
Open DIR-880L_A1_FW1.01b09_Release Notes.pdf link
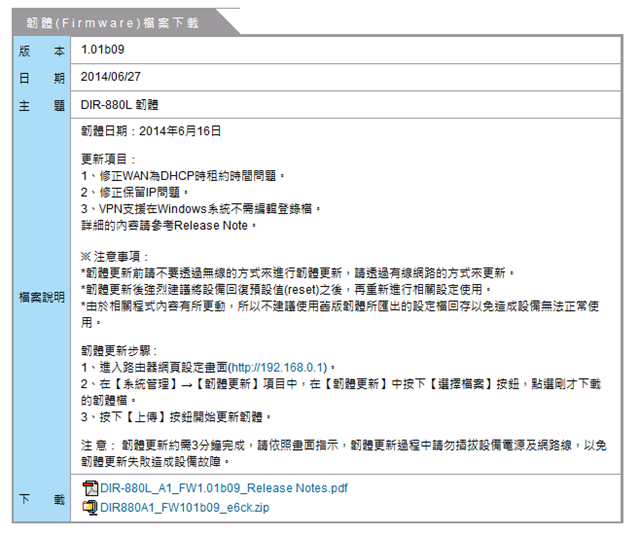(224, 488)
